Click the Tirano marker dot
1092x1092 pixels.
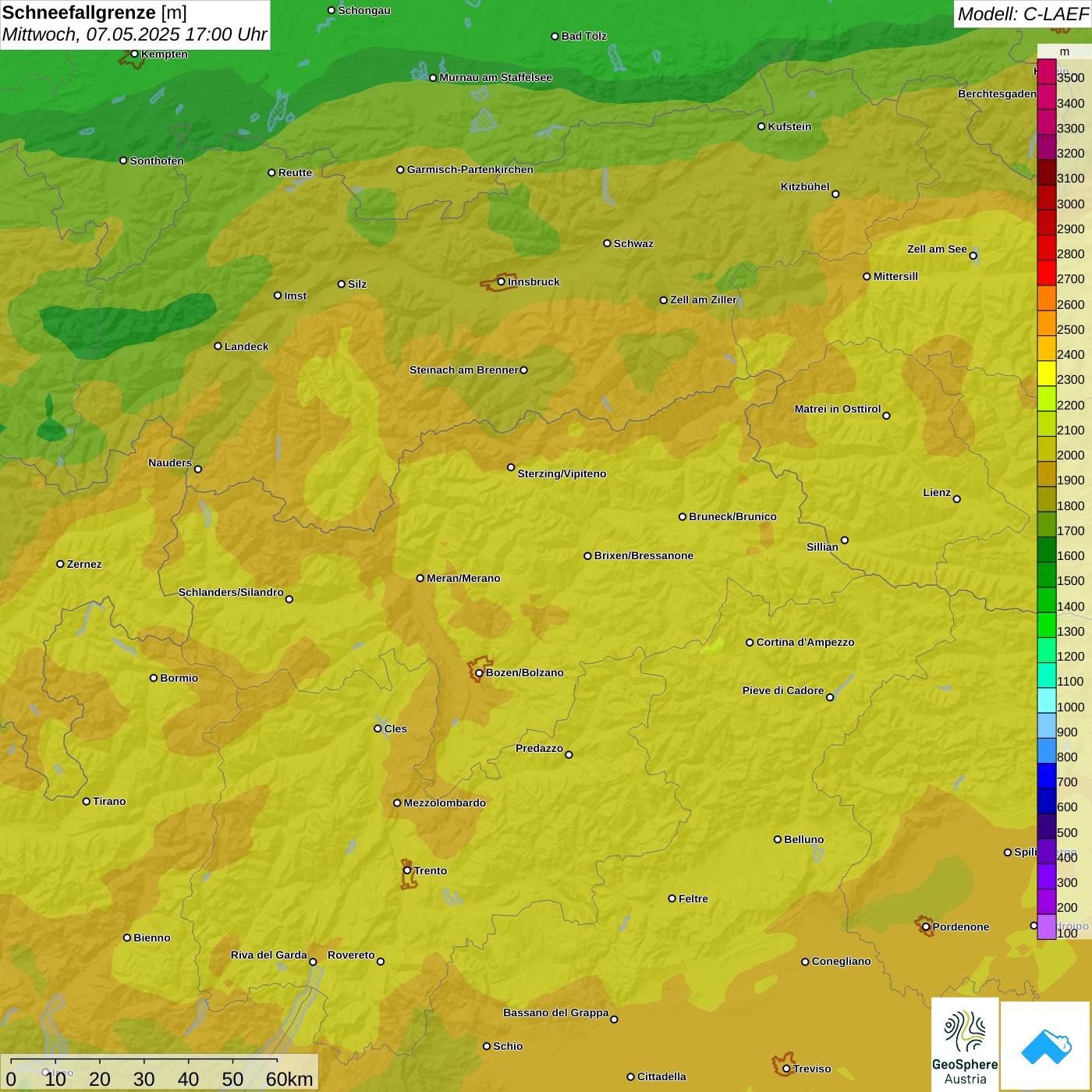pyautogui.click(x=86, y=801)
